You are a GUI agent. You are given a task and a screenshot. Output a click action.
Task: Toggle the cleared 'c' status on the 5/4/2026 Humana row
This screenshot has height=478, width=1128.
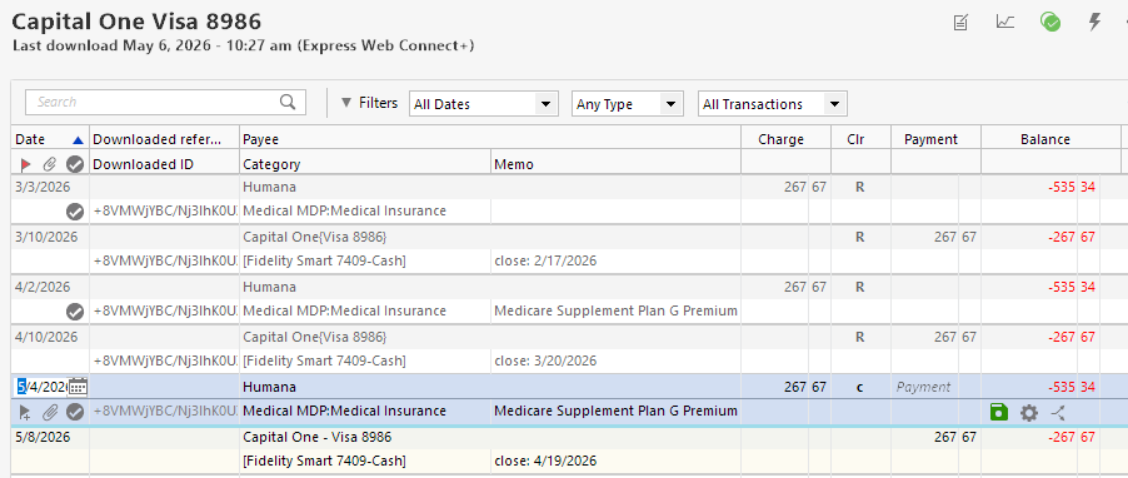pyautogui.click(x=860, y=387)
